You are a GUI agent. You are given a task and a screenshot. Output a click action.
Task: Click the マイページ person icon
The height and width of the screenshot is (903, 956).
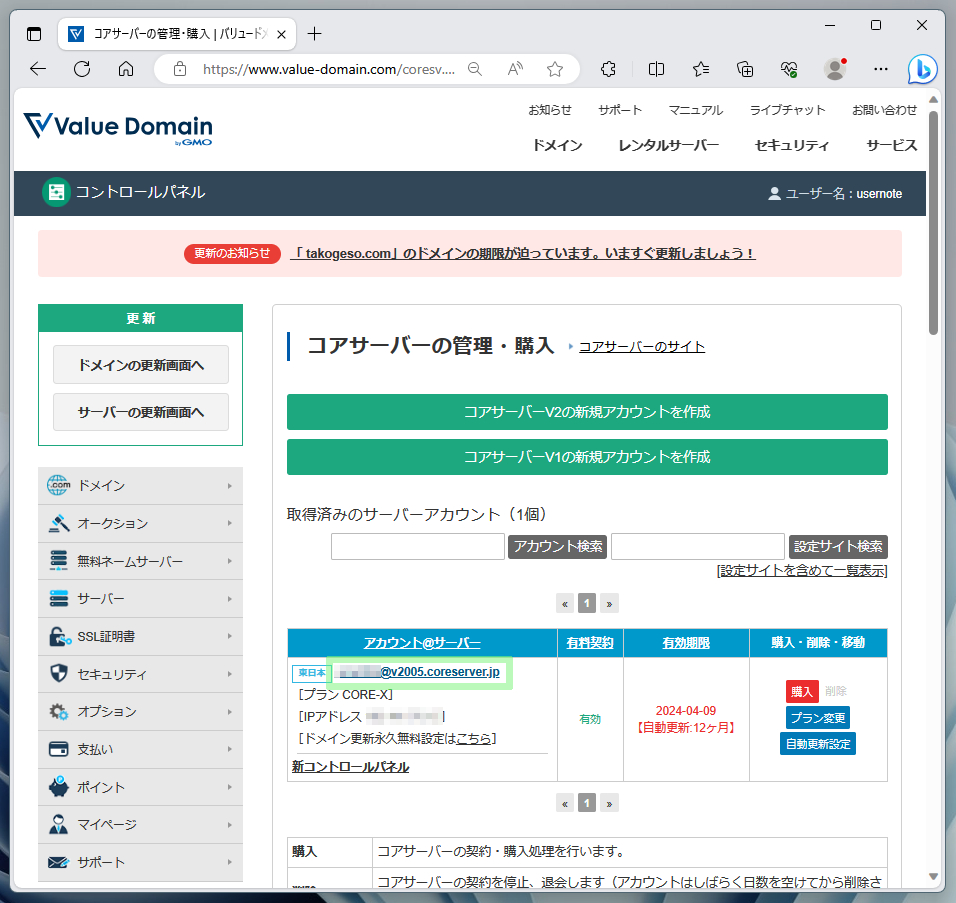59,824
